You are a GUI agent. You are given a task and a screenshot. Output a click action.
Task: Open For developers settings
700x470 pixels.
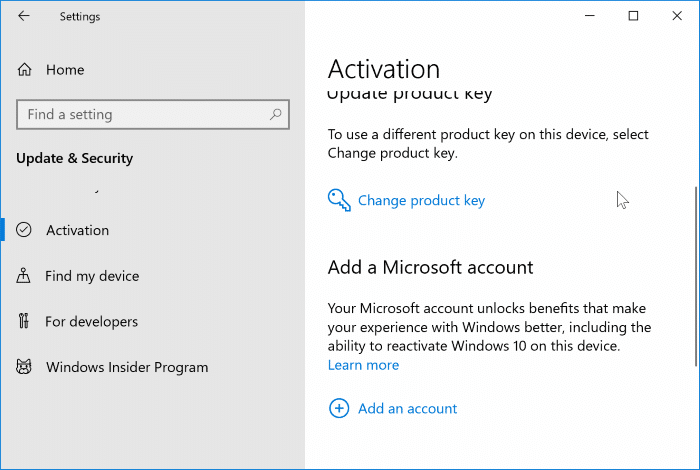click(92, 321)
